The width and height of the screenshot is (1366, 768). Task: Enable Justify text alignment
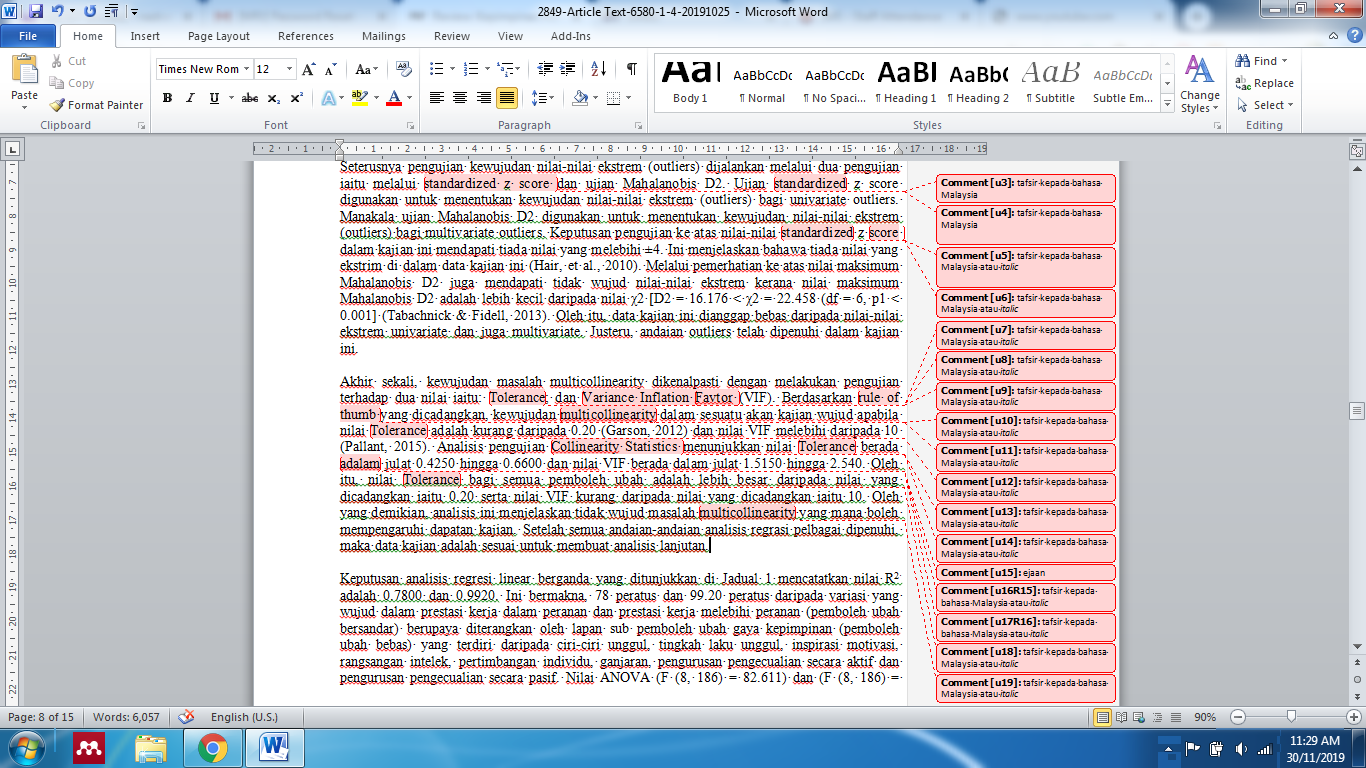click(507, 98)
